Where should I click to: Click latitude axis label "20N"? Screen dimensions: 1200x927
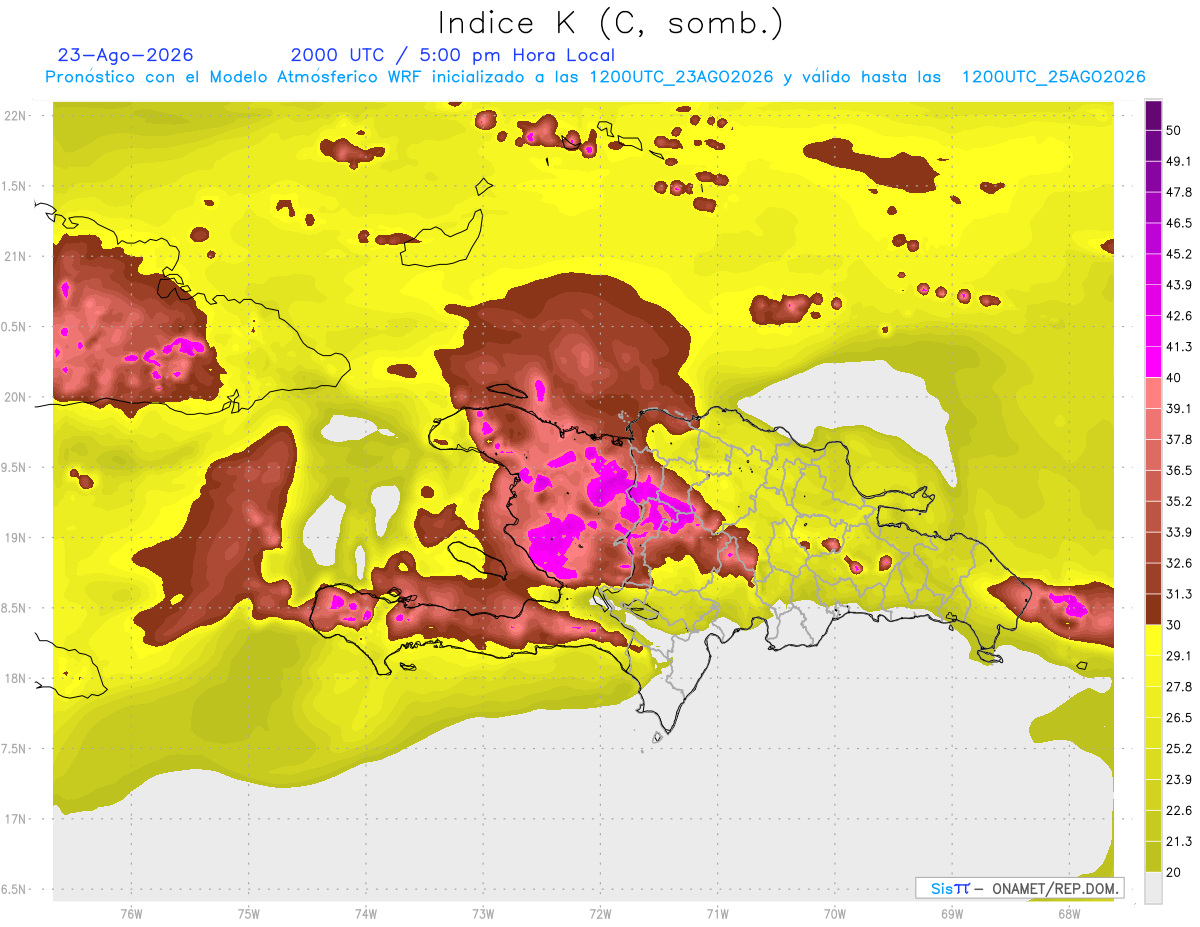click(x=16, y=397)
